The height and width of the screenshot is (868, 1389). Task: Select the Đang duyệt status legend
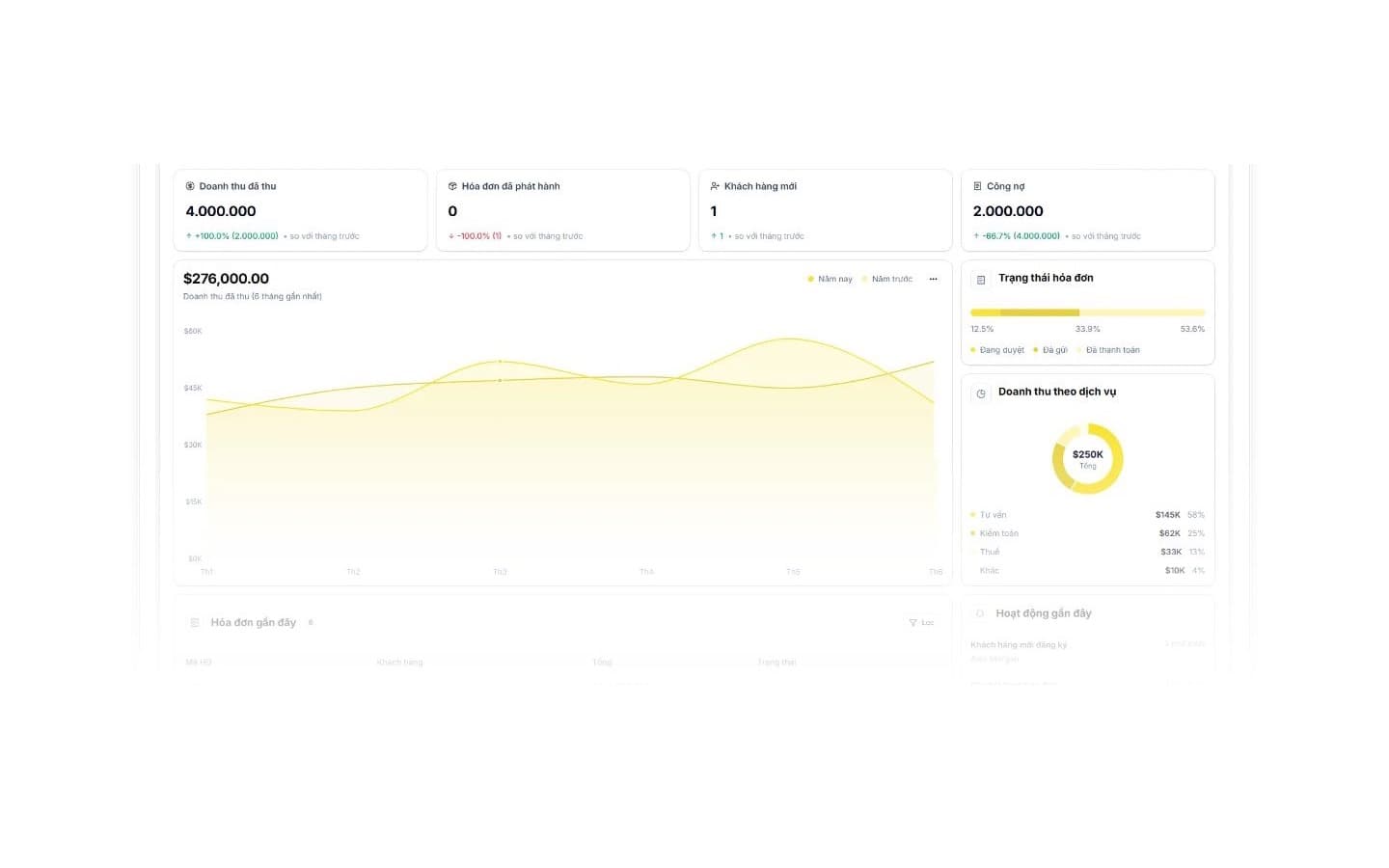tap(997, 350)
